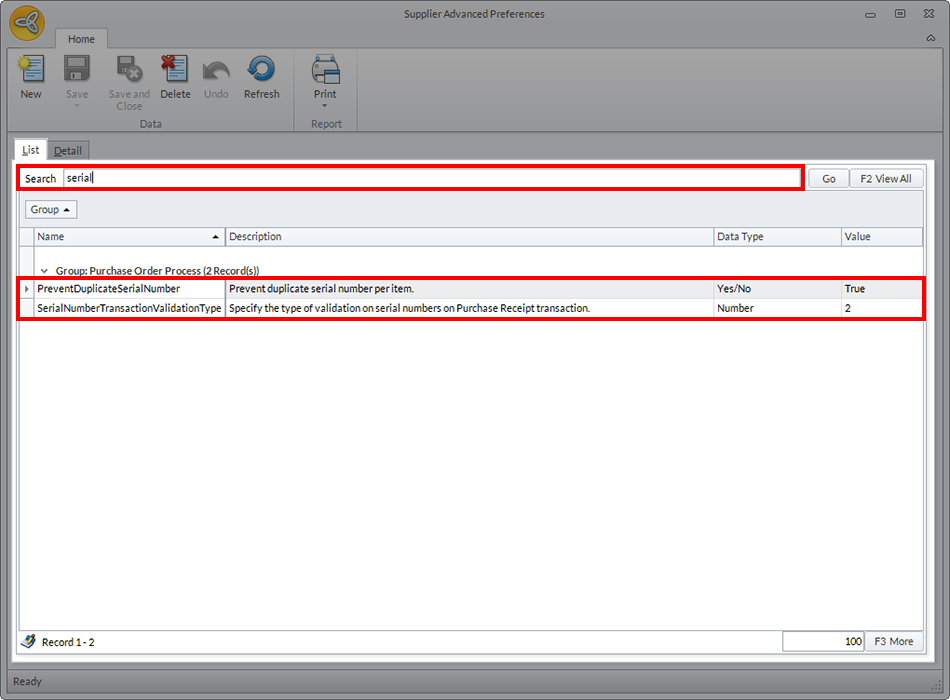The height and width of the screenshot is (700, 950).
Task: Click into the Search text field
Action: pyautogui.click(x=430, y=179)
